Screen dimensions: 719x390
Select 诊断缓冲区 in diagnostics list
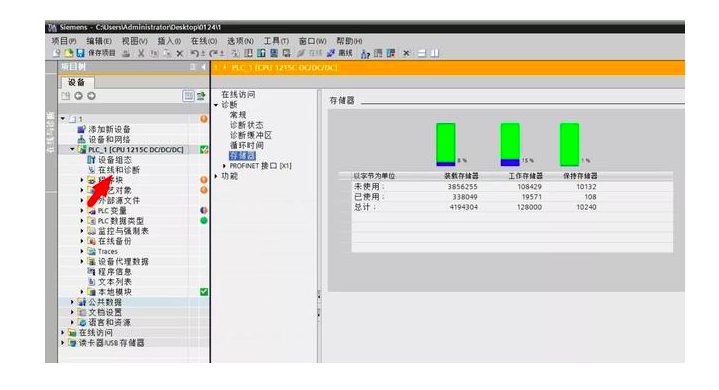[251, 135]
